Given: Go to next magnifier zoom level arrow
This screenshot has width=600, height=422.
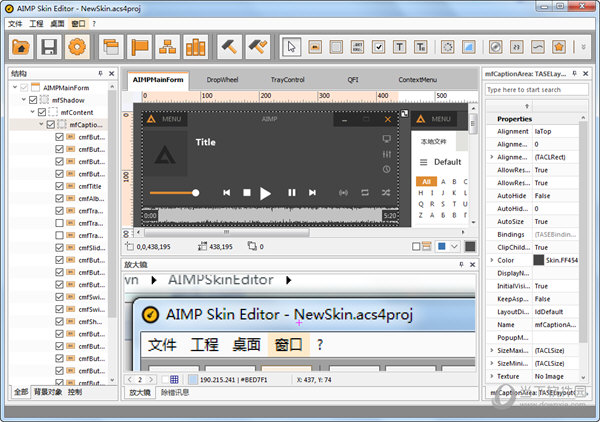Looking at the screenshot, I should [151, 380].
